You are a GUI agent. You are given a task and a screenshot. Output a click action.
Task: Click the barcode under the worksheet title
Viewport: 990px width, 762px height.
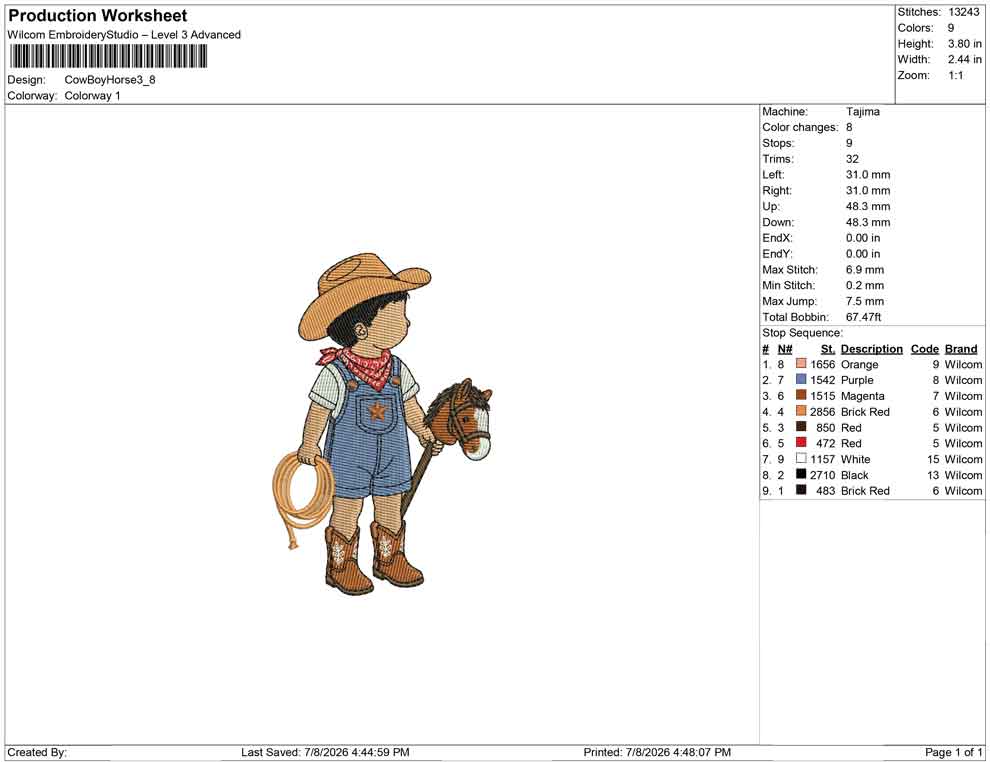[108, 56]
